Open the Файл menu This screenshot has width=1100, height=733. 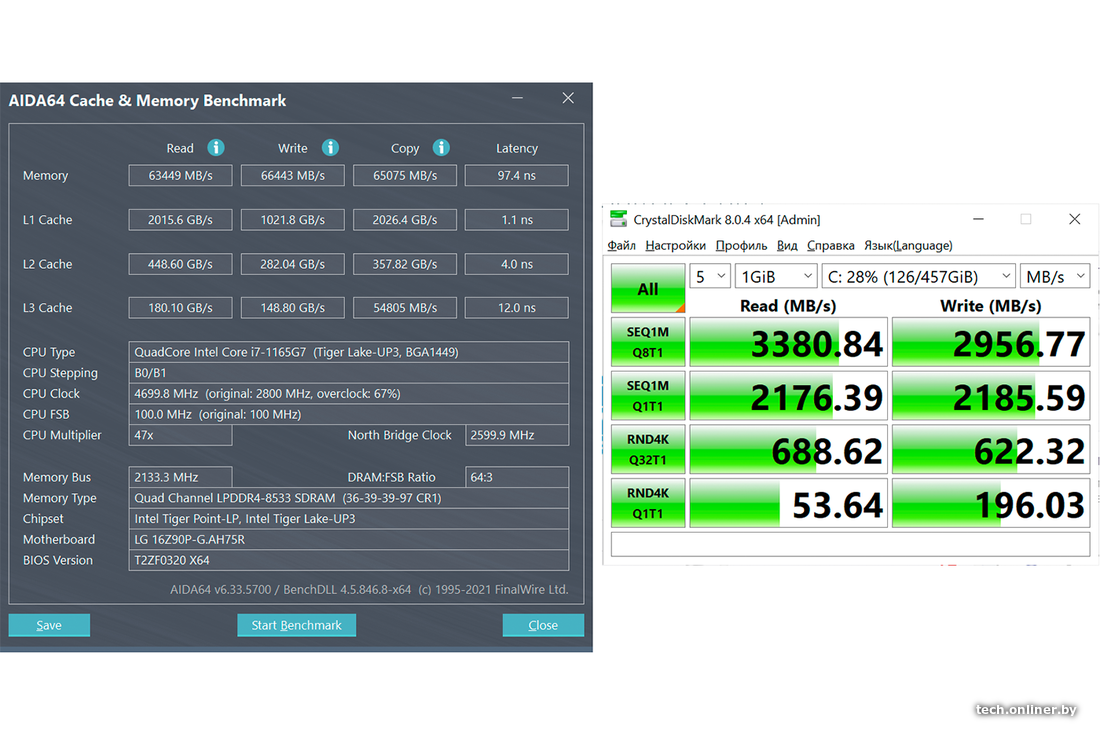pos(622,246)
